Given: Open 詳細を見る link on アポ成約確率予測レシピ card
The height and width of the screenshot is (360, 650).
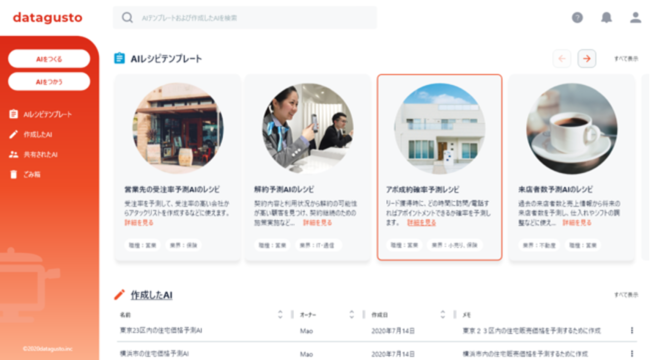Looking at the screenshot, I should (x=421, y=223).
